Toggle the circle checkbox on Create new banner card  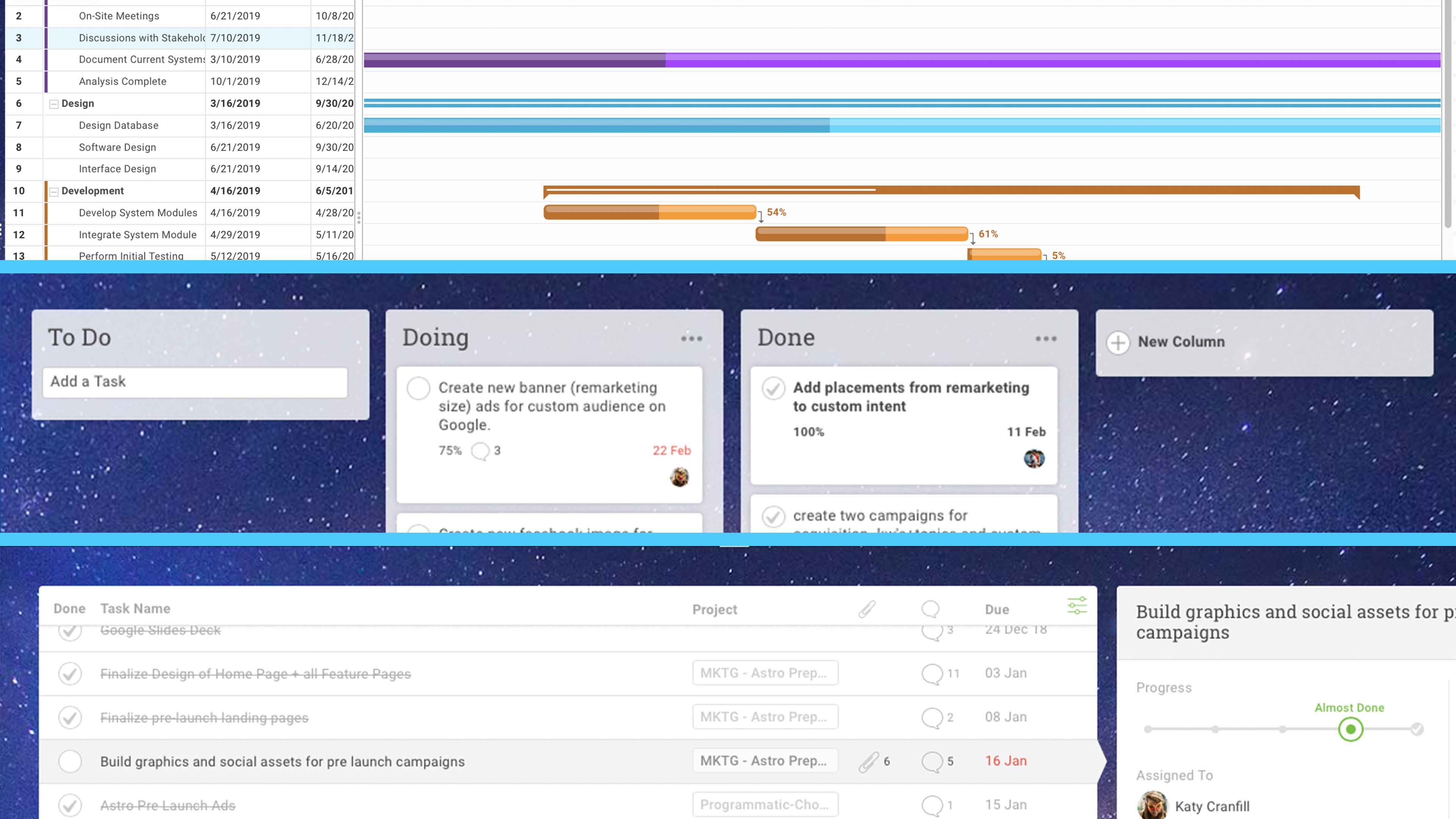[x=418, y=388]
